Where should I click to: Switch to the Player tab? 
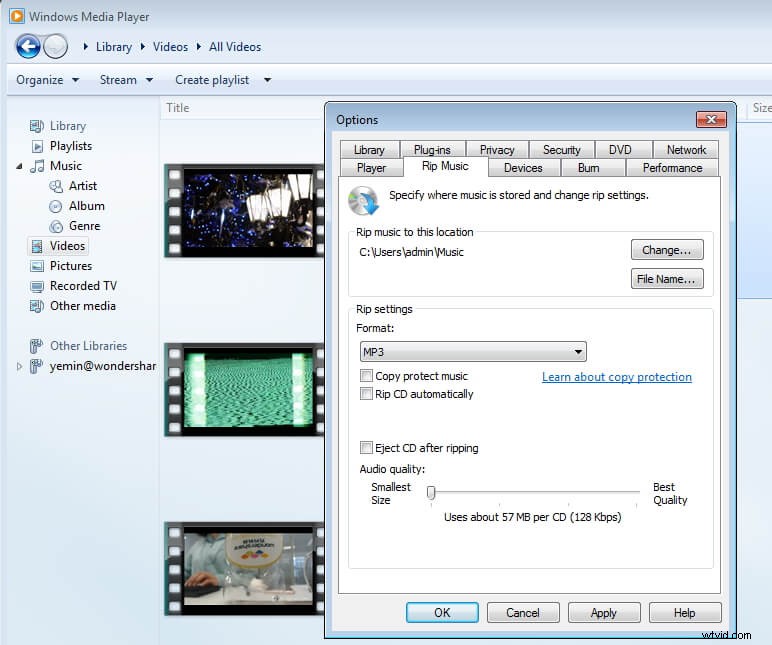pos(371,168)
